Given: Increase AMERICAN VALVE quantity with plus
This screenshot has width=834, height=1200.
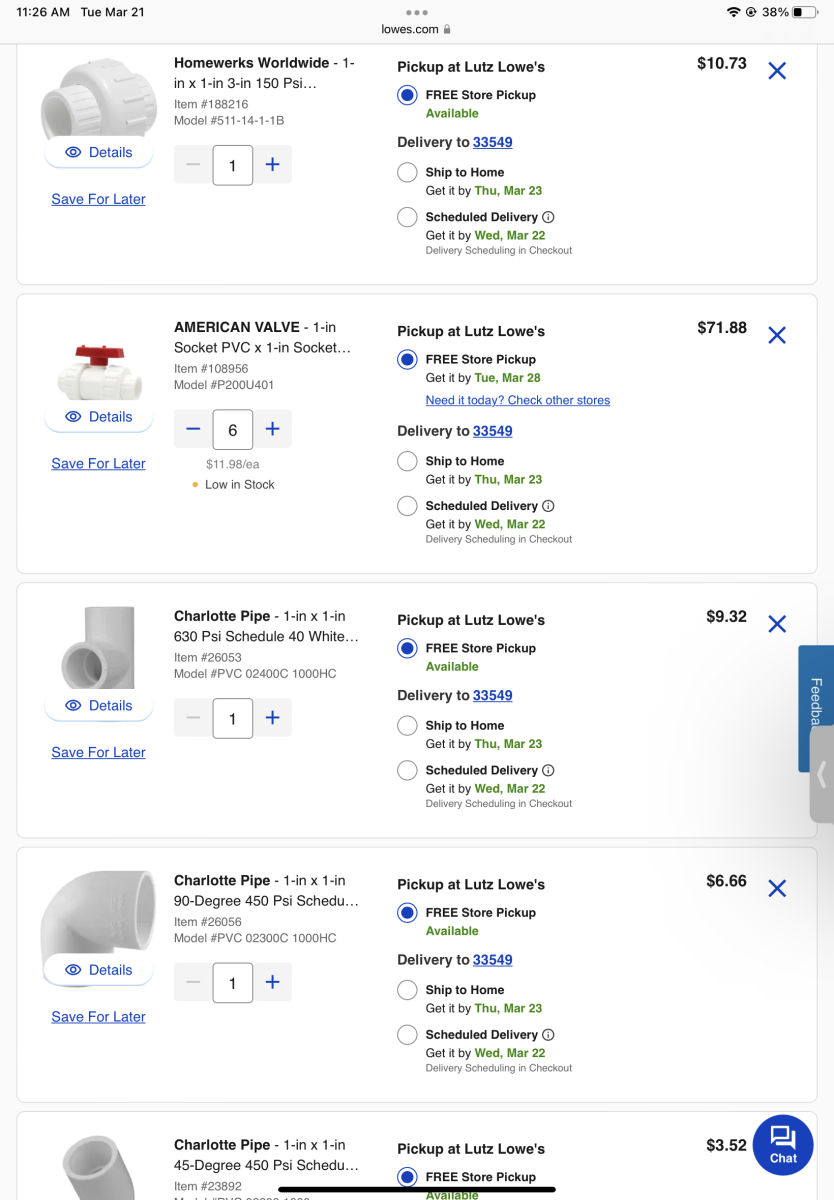Looking at the screenshot, I should point(272,429).
